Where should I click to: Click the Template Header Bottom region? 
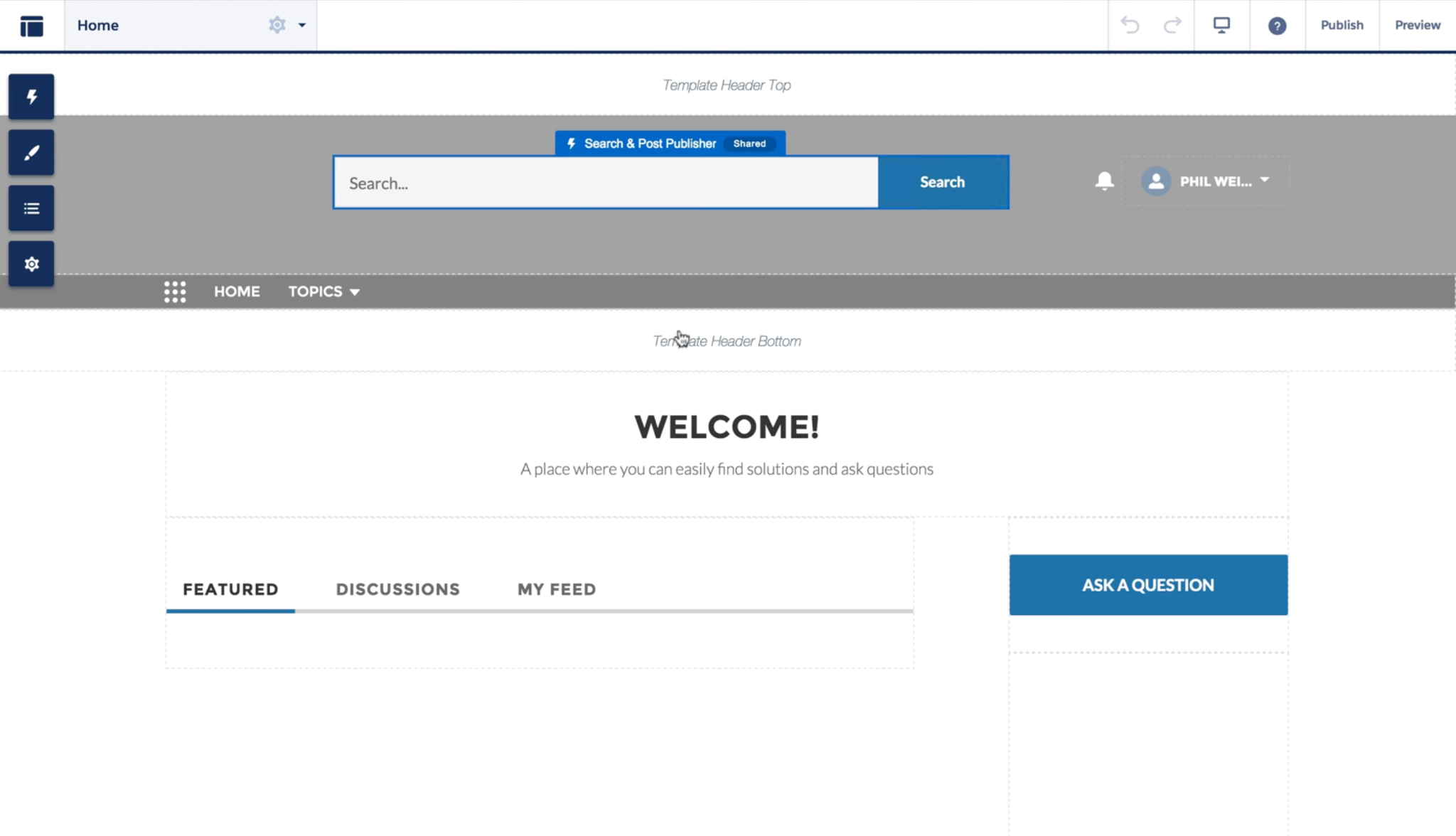pos(727,341)
